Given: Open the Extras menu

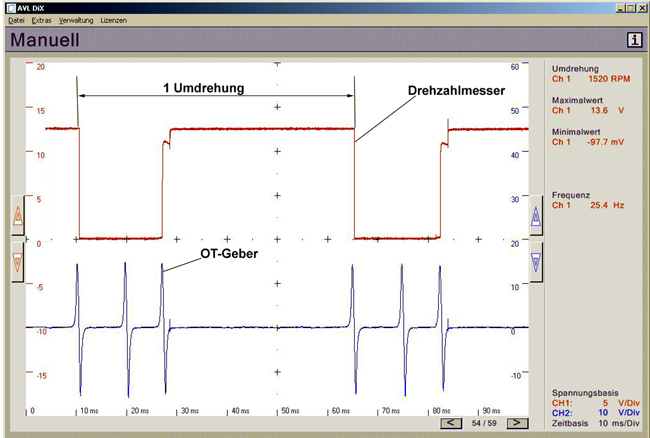Looking at the screenshot, I should (41, 20).
